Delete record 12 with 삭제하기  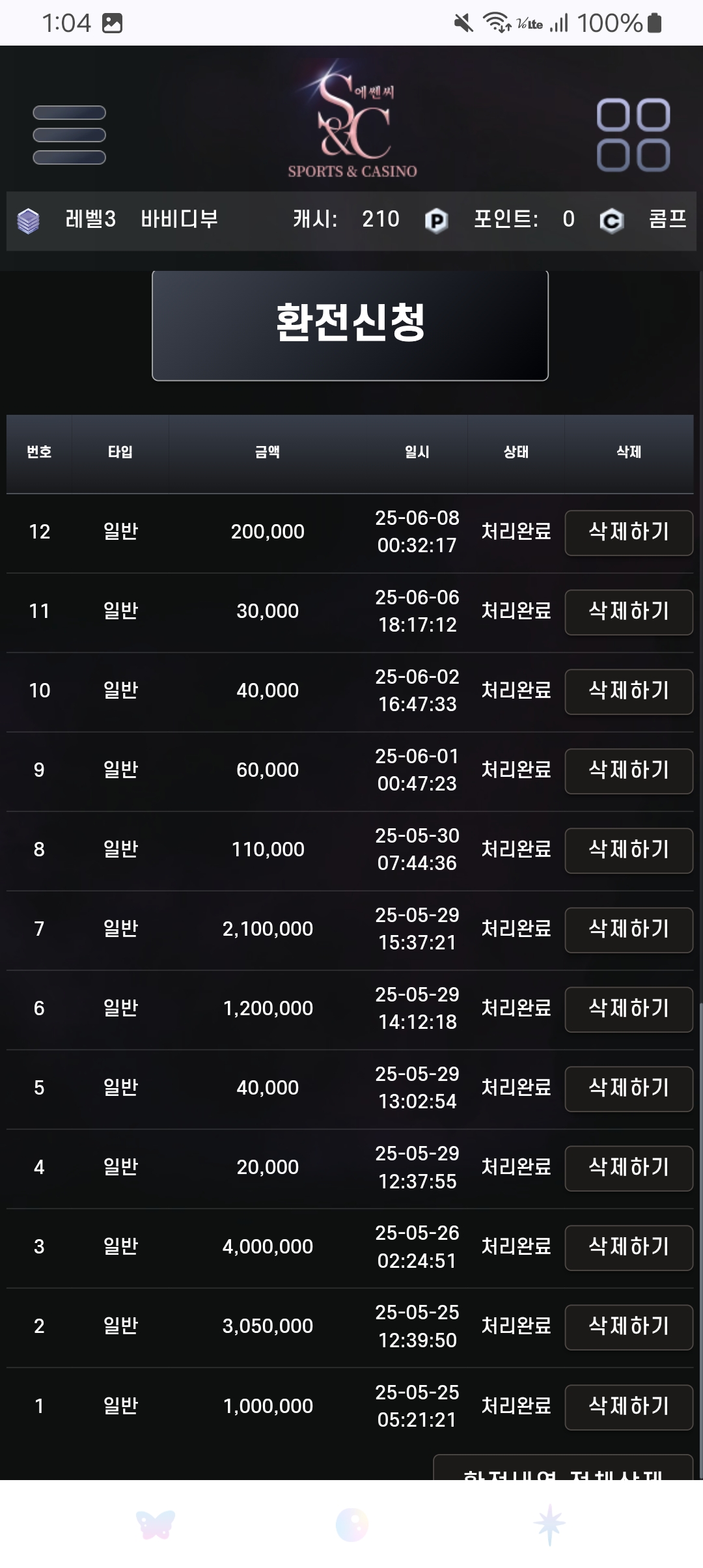click(x=629, y=533)
